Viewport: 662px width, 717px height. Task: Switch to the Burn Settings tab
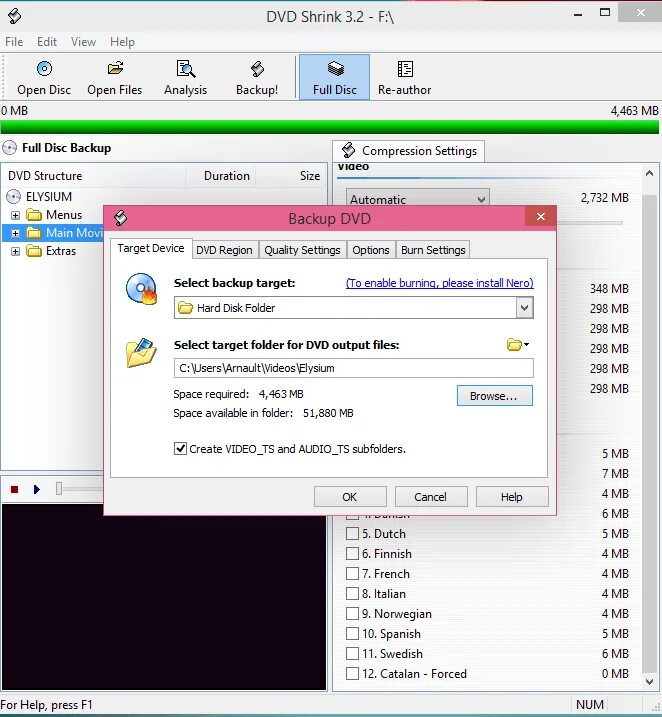pyautogui.click(x=433, y=250)
